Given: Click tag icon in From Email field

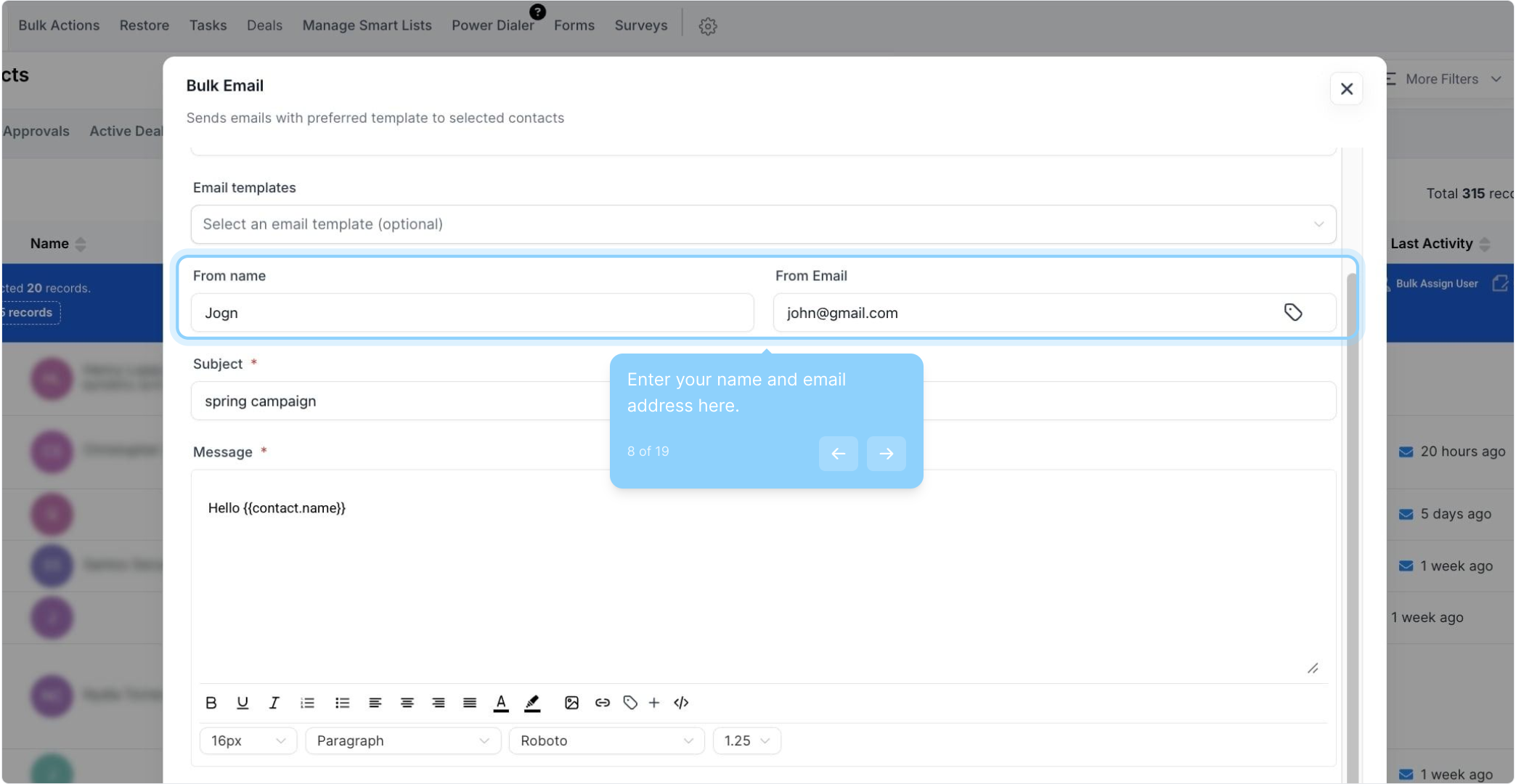Looking at the screenshot, I should coord(1292,312).
